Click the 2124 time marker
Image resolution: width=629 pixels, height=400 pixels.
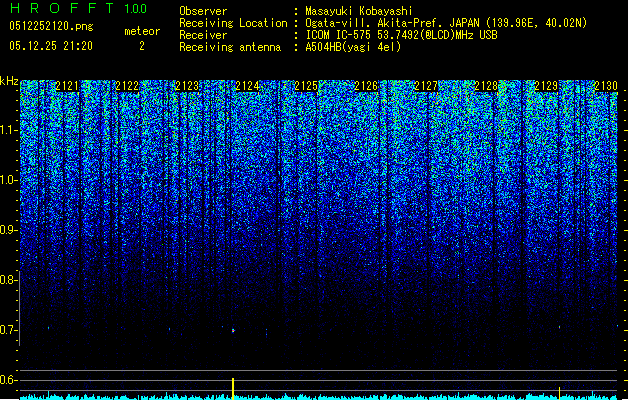point(247,86)
